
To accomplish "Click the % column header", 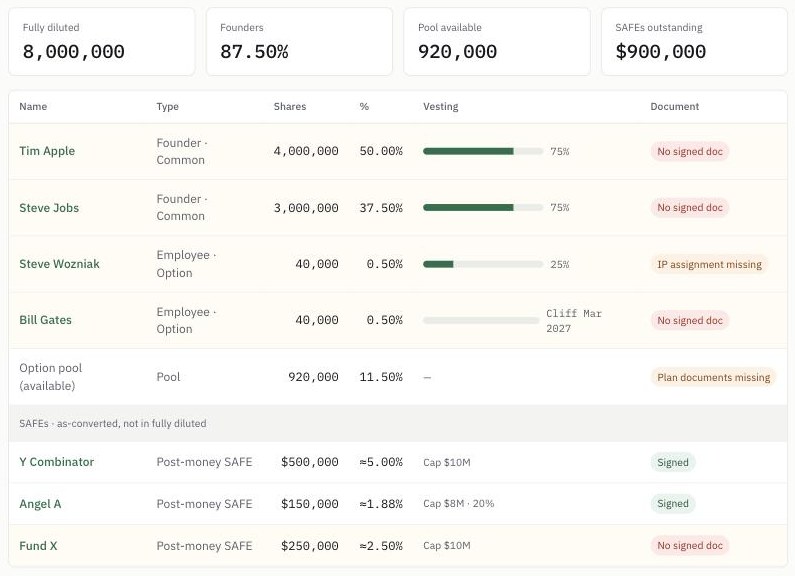I will (364, 106).
